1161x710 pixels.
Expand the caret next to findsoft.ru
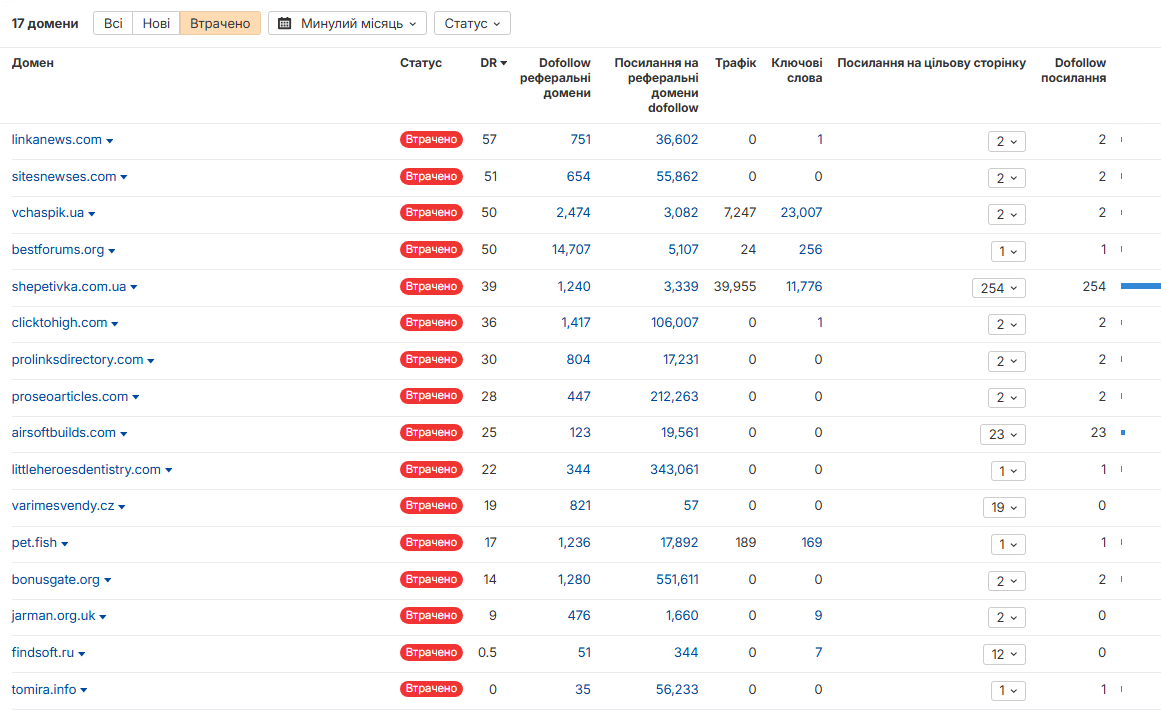coord(81,654)
